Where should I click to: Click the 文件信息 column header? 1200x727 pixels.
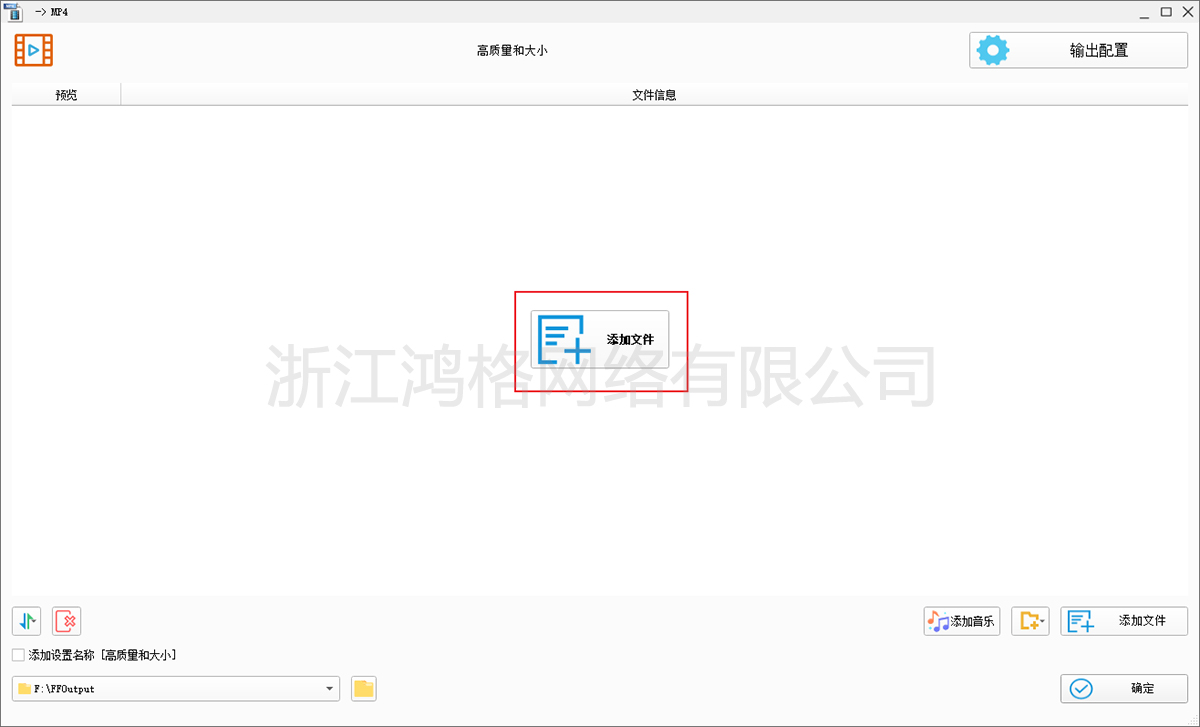654,95
